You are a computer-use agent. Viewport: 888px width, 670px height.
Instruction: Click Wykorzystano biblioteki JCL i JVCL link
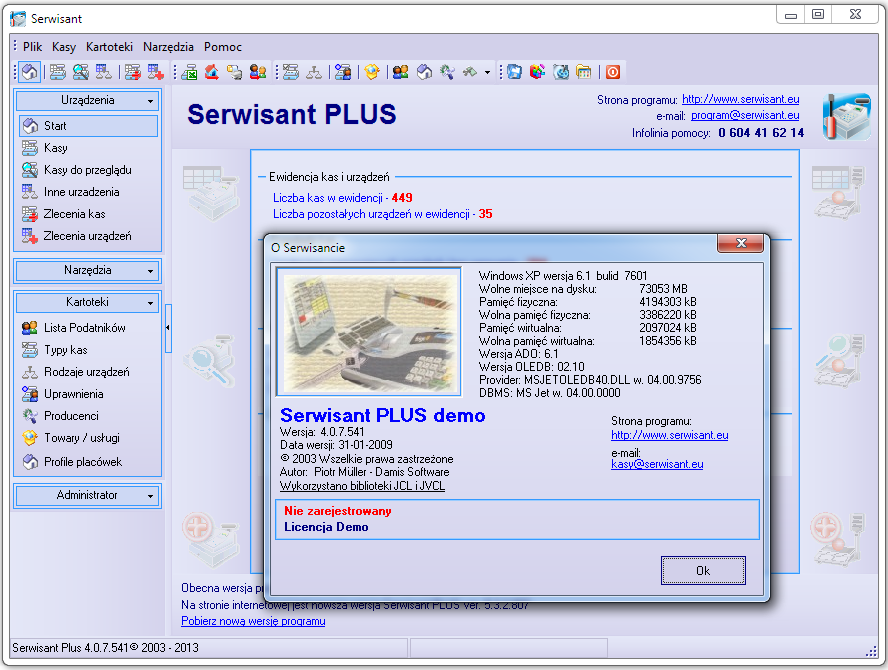[x=362, y=486]
